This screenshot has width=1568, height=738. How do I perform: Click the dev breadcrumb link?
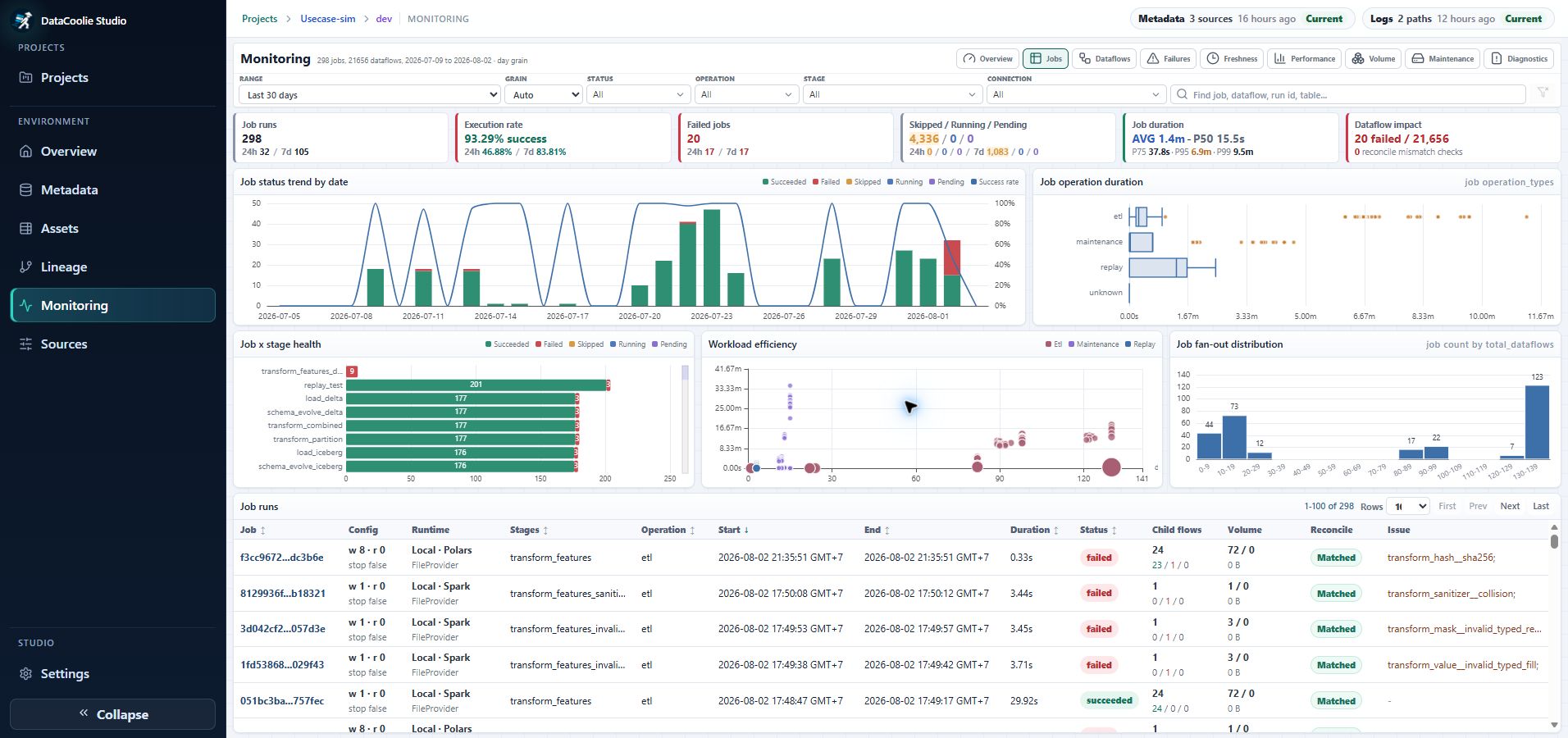click(384, 19)
